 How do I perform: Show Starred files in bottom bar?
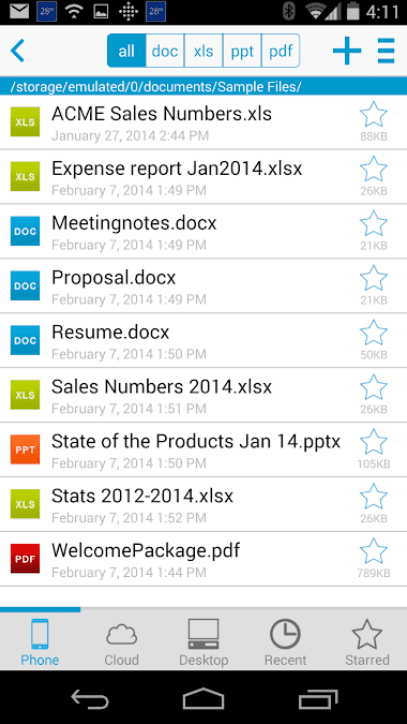[x=367, y=643]
